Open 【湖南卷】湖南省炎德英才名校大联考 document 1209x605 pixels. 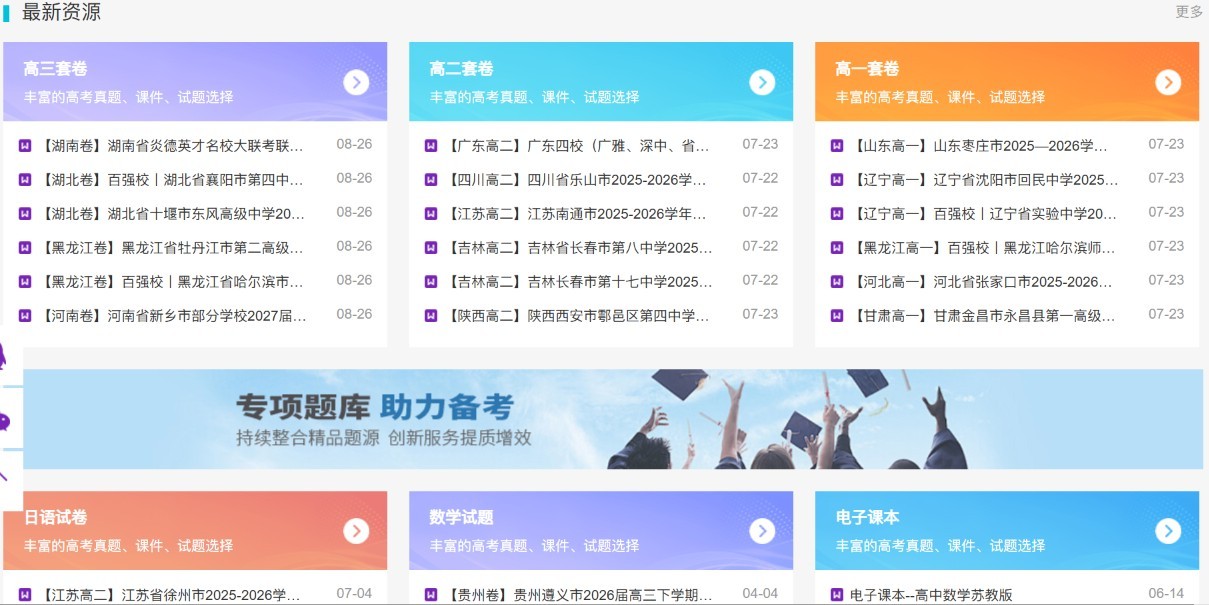coord(172,146)
